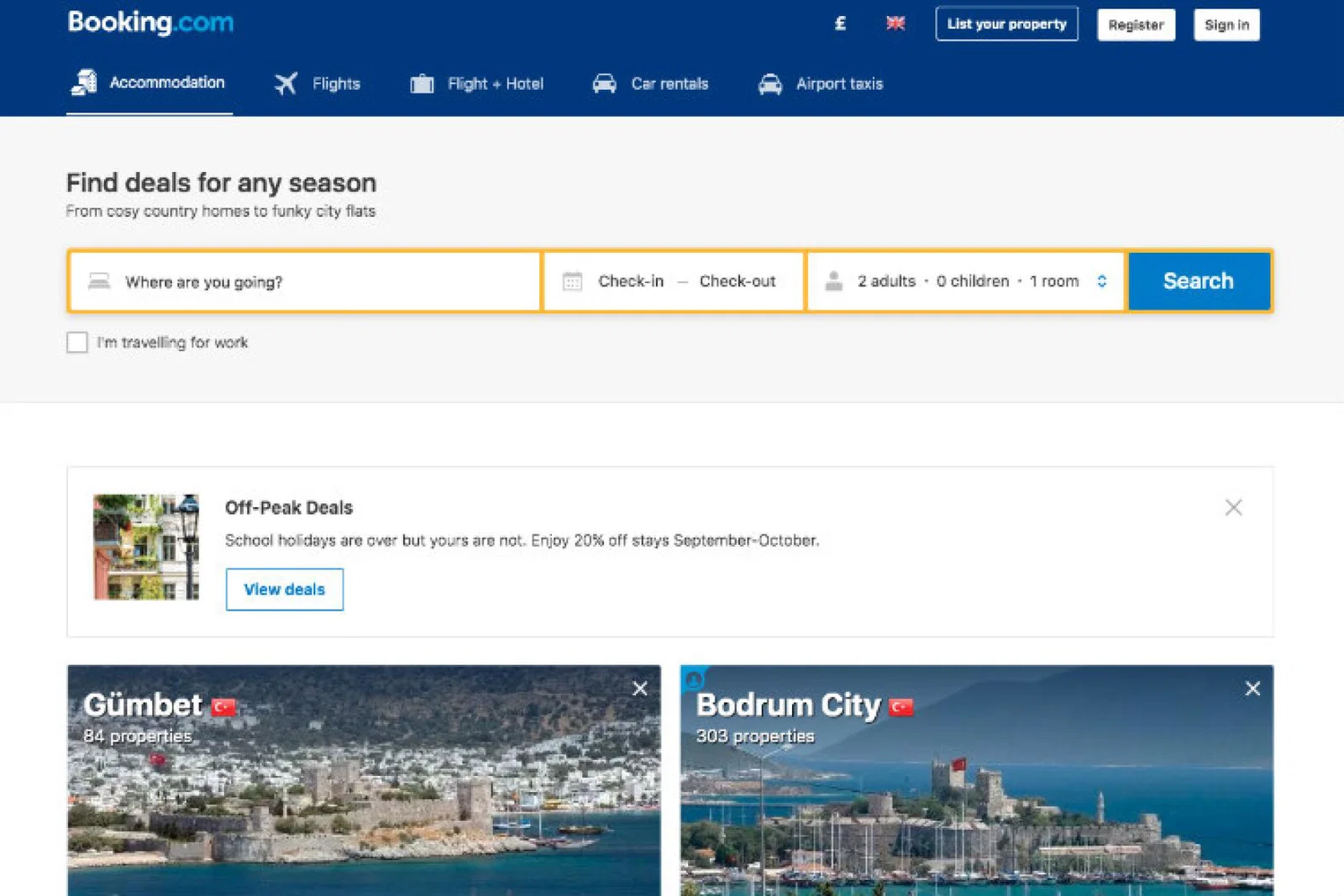Click the Off-Peak Deals heading

tap(289, 508)
